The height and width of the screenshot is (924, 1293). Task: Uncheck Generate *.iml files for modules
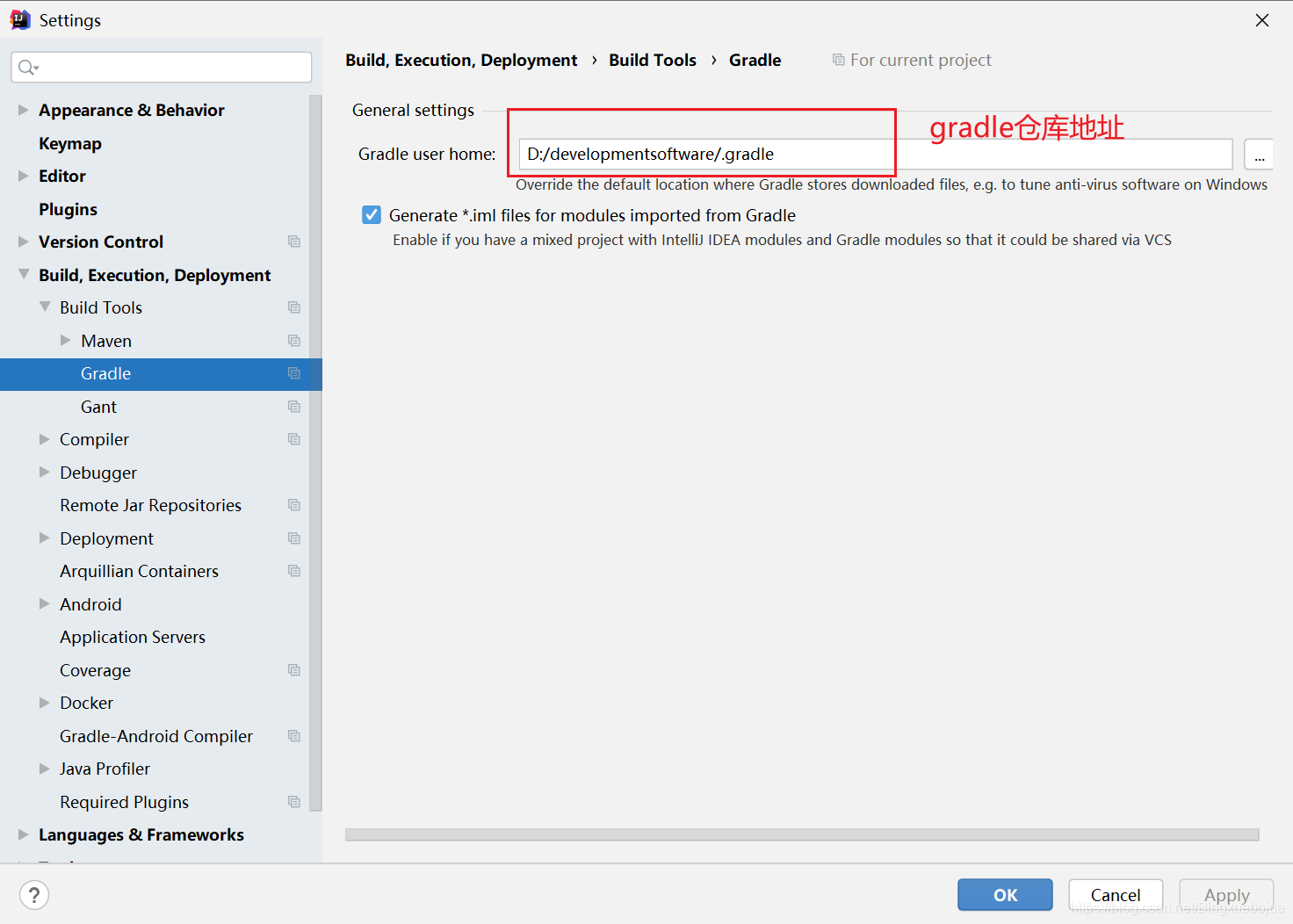click(372, 215)
